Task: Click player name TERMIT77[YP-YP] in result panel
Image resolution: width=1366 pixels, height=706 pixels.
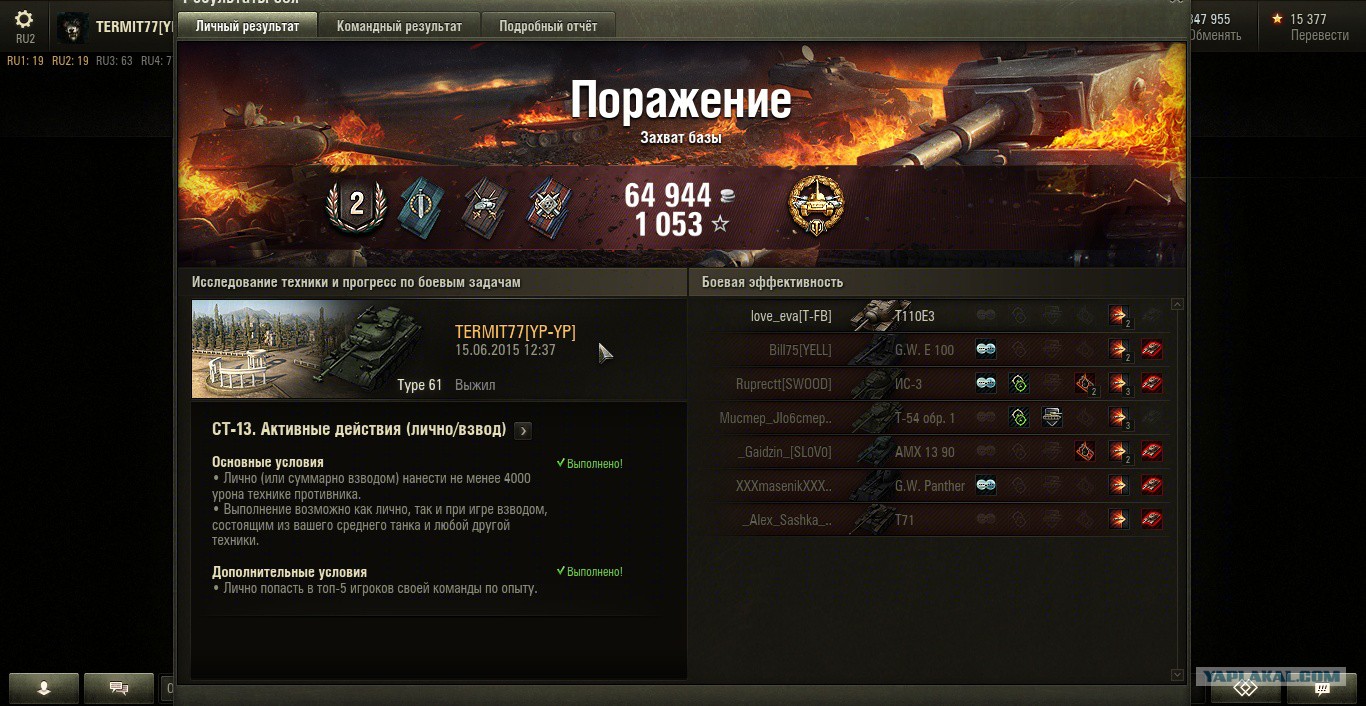Action: coord(515,332)
